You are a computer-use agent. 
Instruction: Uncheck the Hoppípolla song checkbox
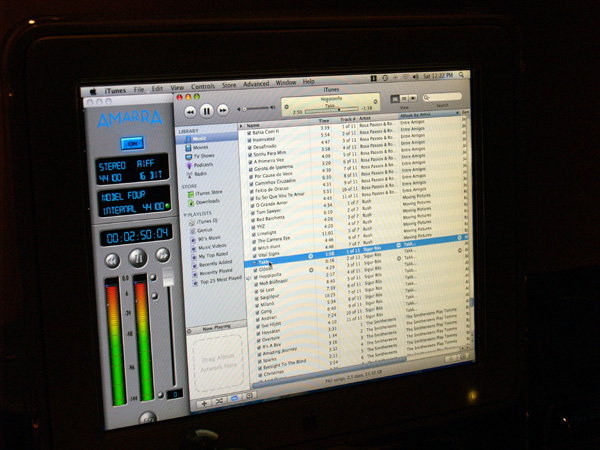coord(256,277)
